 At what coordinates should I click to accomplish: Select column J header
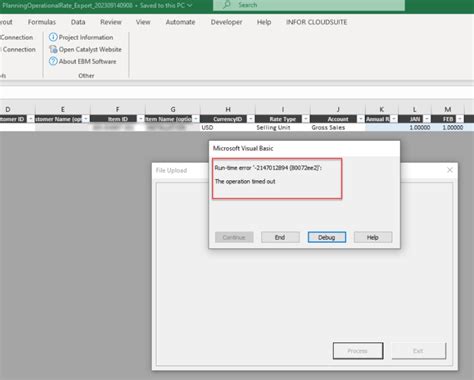click(338, 109)
